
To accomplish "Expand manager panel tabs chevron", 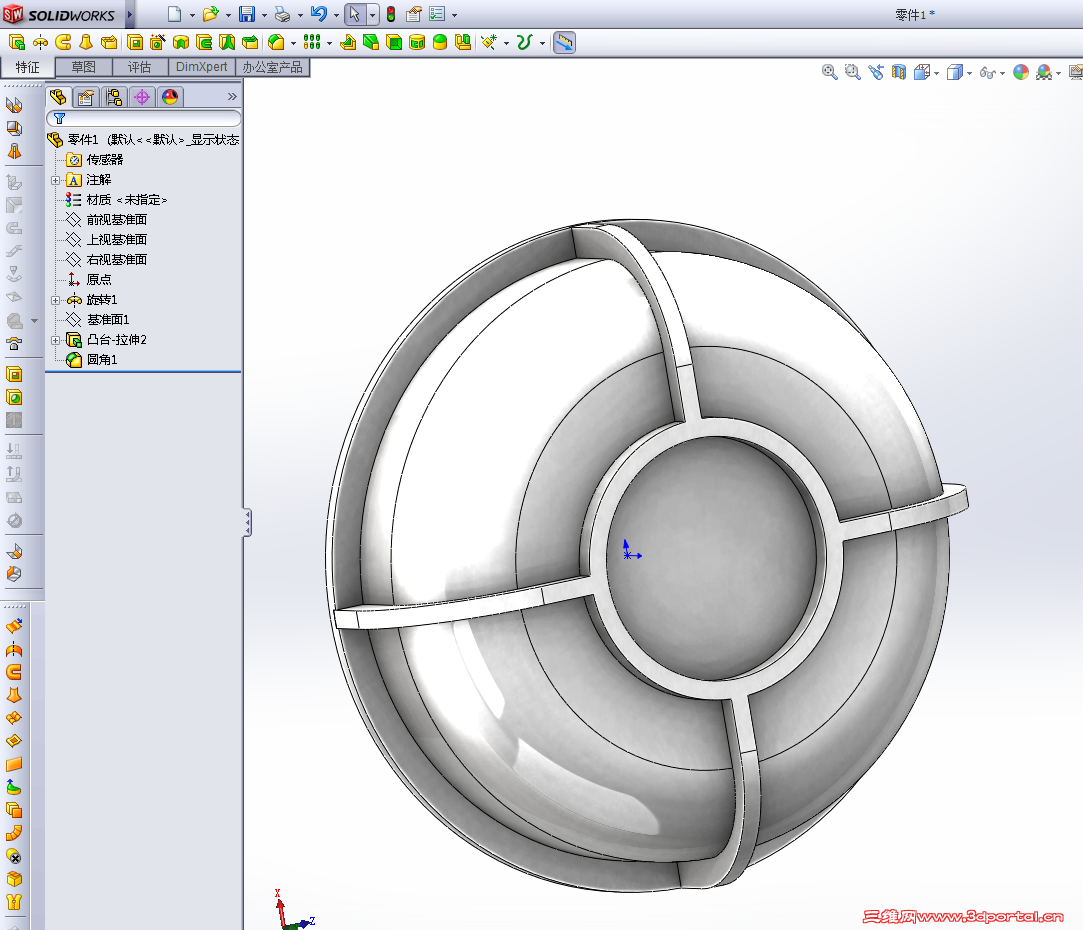I will point(232,97).
